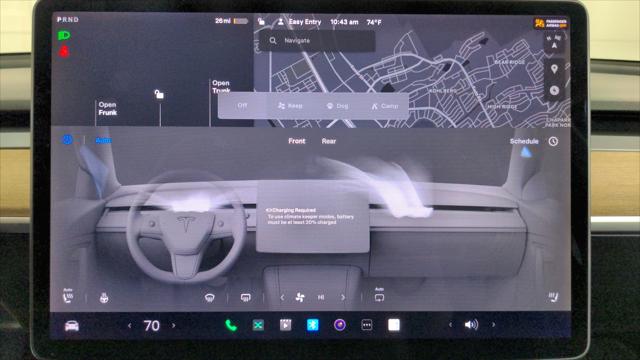Tap the 10:43 am clock
Screen dimensions: 640x360
click(344, 22)
